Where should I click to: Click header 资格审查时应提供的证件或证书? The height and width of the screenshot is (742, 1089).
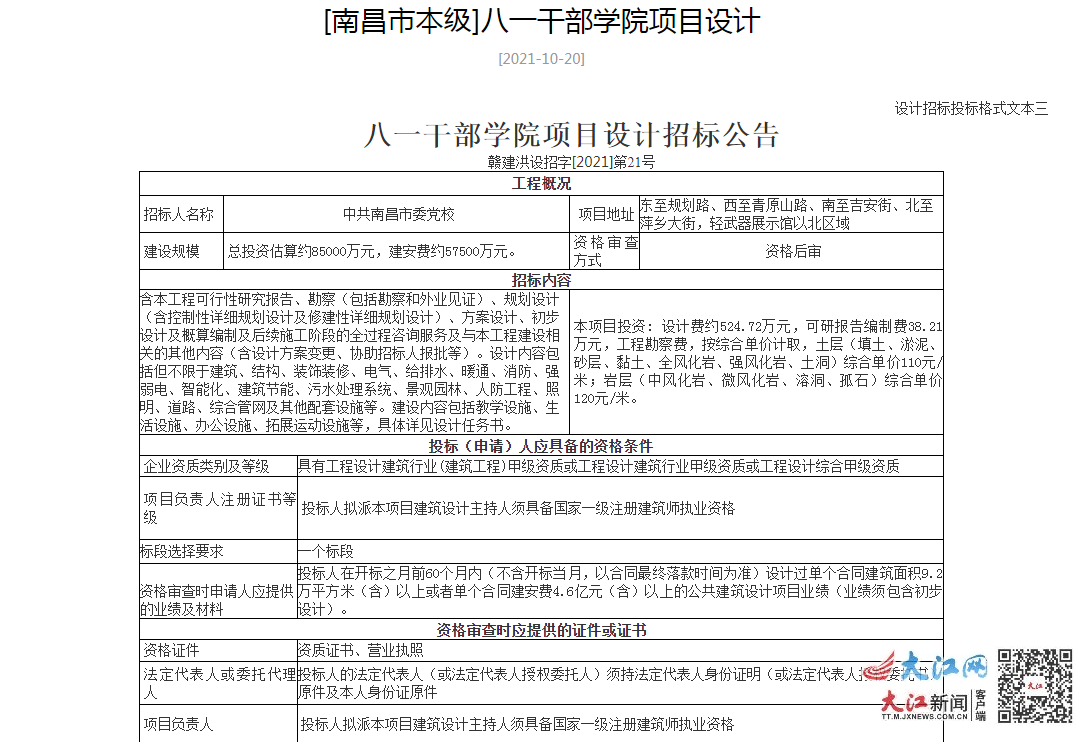pos(541,630)
